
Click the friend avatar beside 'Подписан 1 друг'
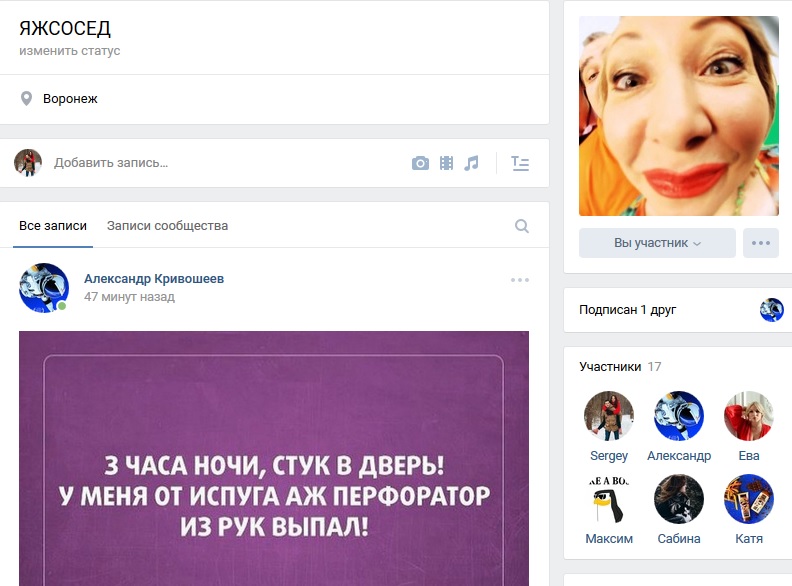771,310
